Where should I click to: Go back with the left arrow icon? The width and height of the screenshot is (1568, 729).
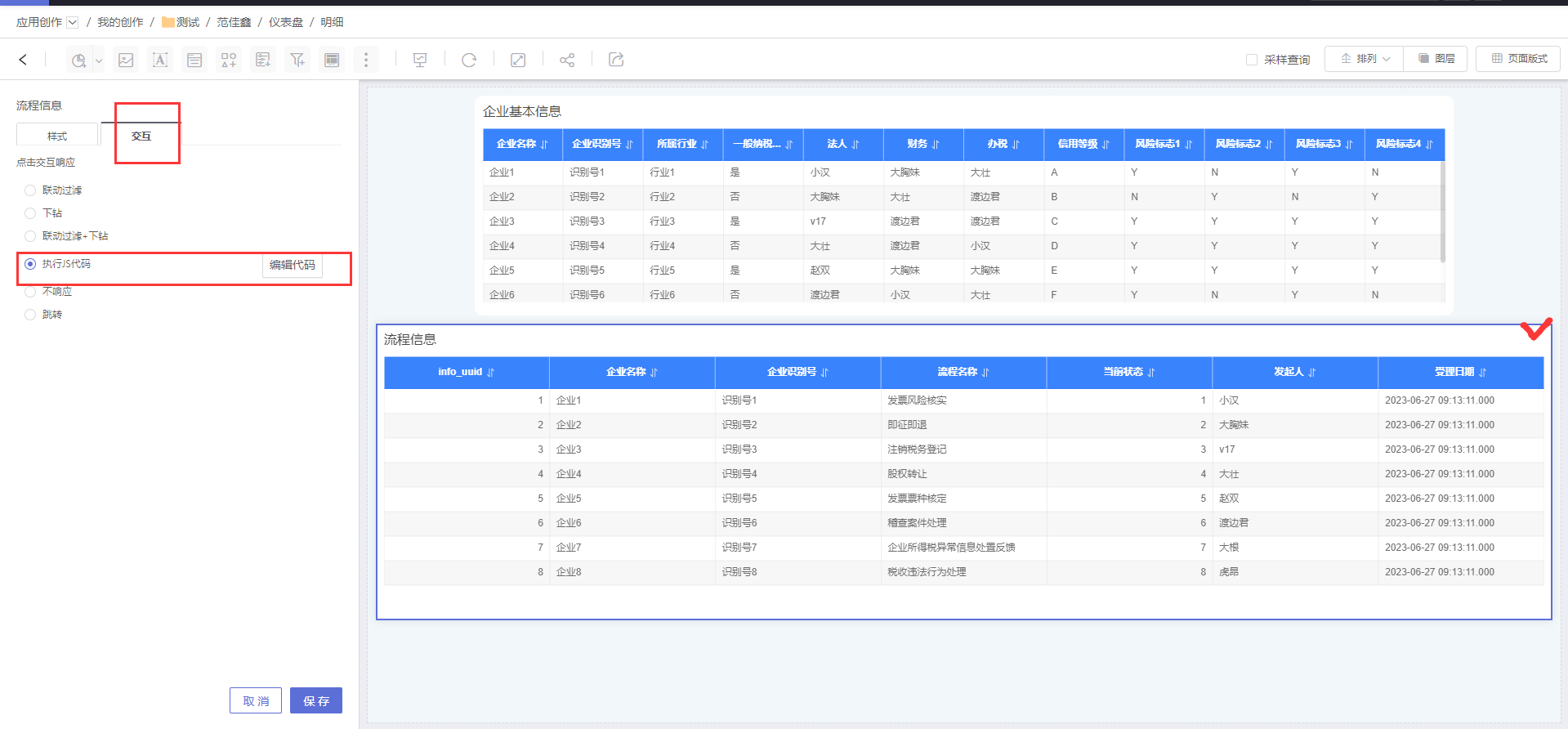23,59
